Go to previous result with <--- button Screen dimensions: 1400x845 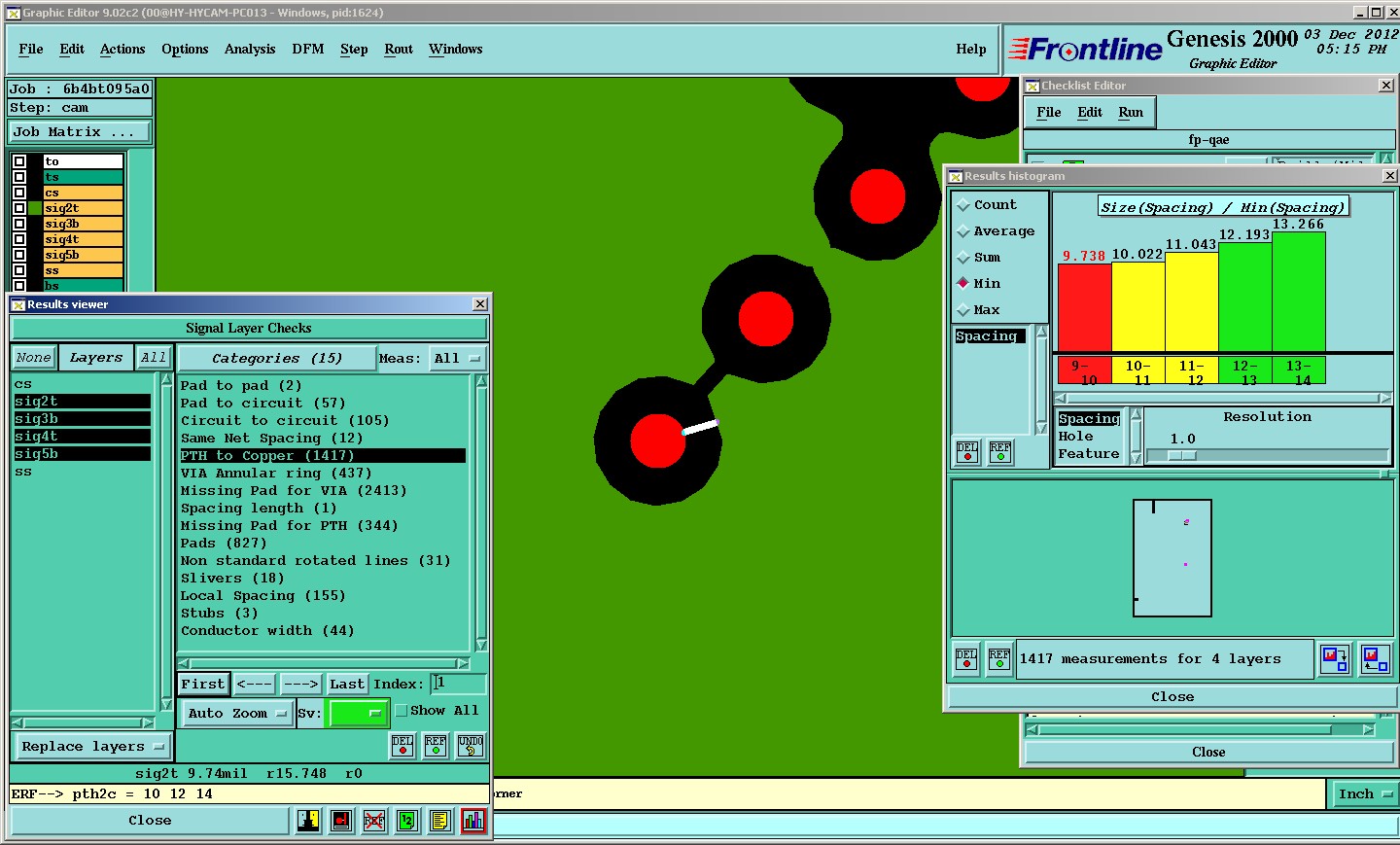coord(255,685)
